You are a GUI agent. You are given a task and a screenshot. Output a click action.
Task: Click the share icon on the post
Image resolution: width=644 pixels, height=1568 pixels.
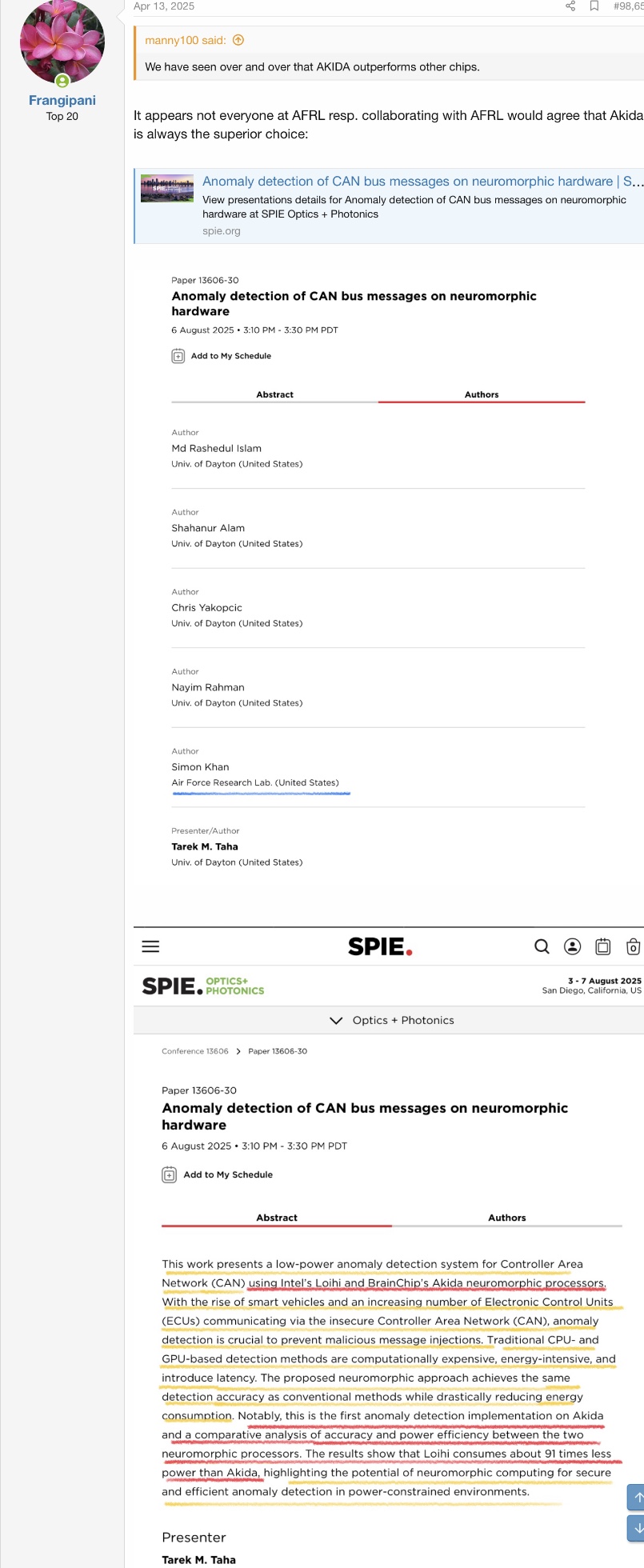pos(570,6)
